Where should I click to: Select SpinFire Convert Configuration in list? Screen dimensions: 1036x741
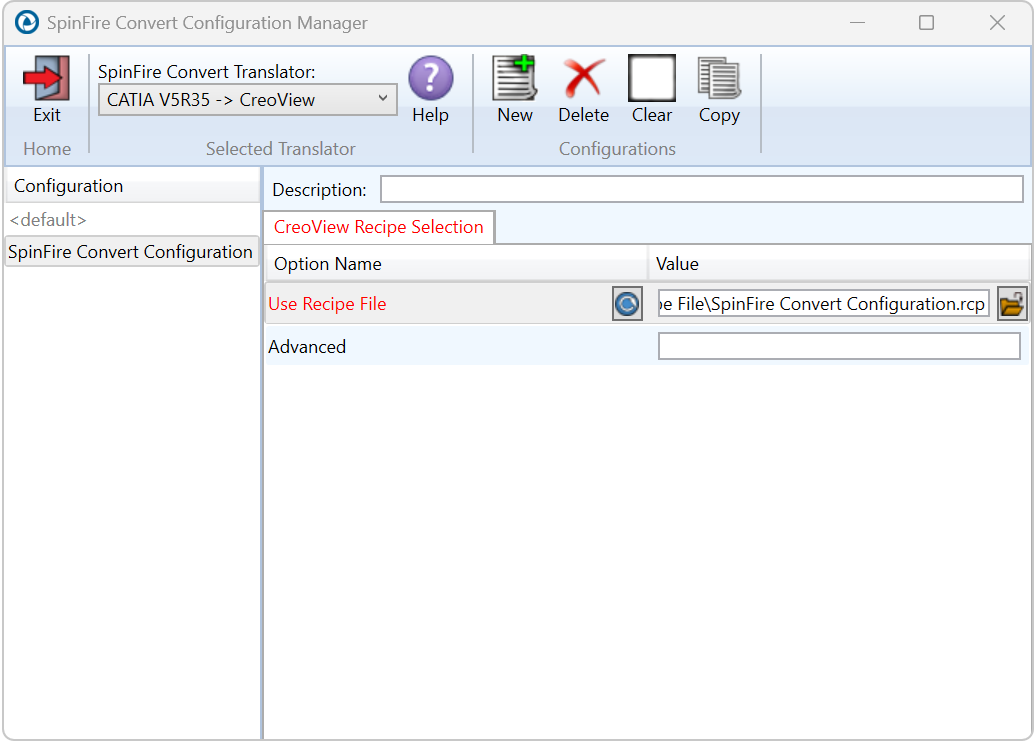tap(131, 252)
